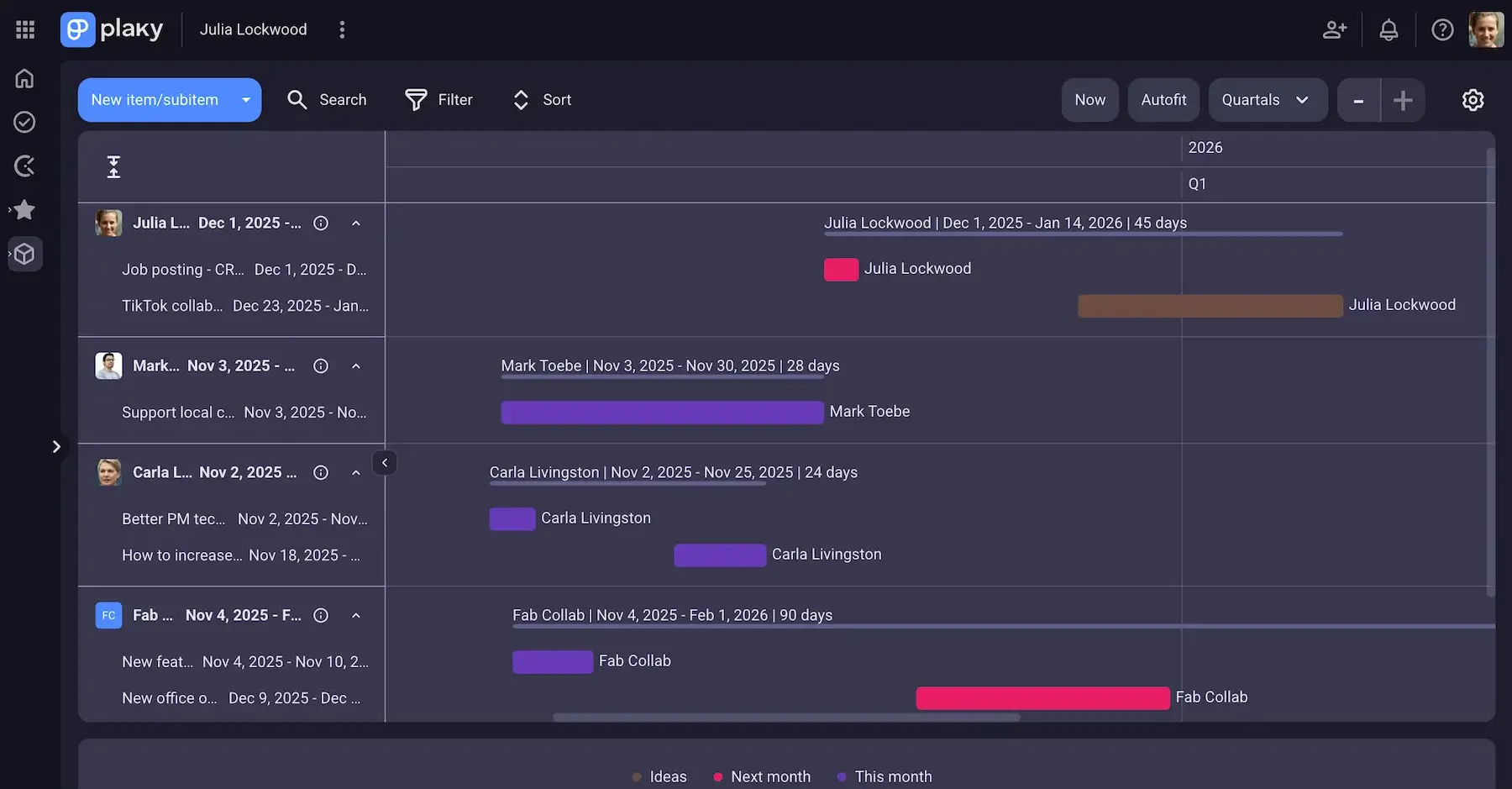Image resolution: width=1512 pixels, height=789 pixels.
Task: Open the activity icon in sidebar
Action: [x=24, y=166]
